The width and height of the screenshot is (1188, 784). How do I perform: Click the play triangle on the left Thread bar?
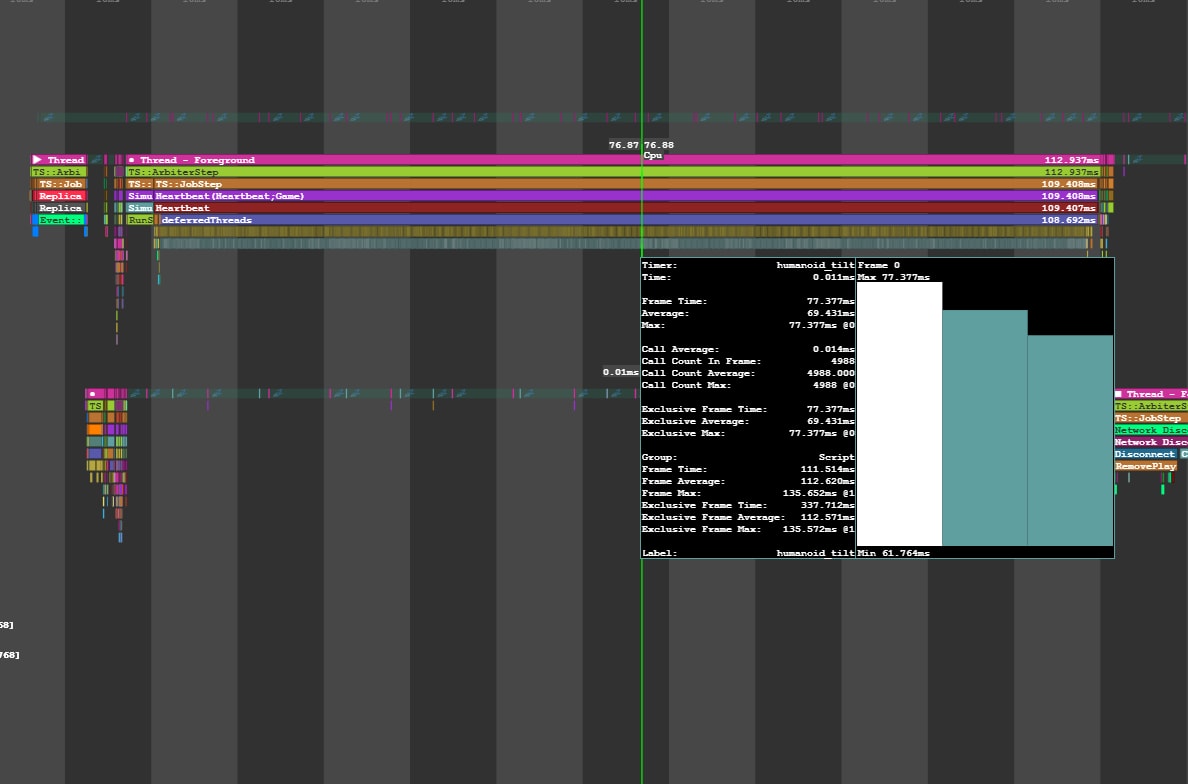click(x=37, y=160)
